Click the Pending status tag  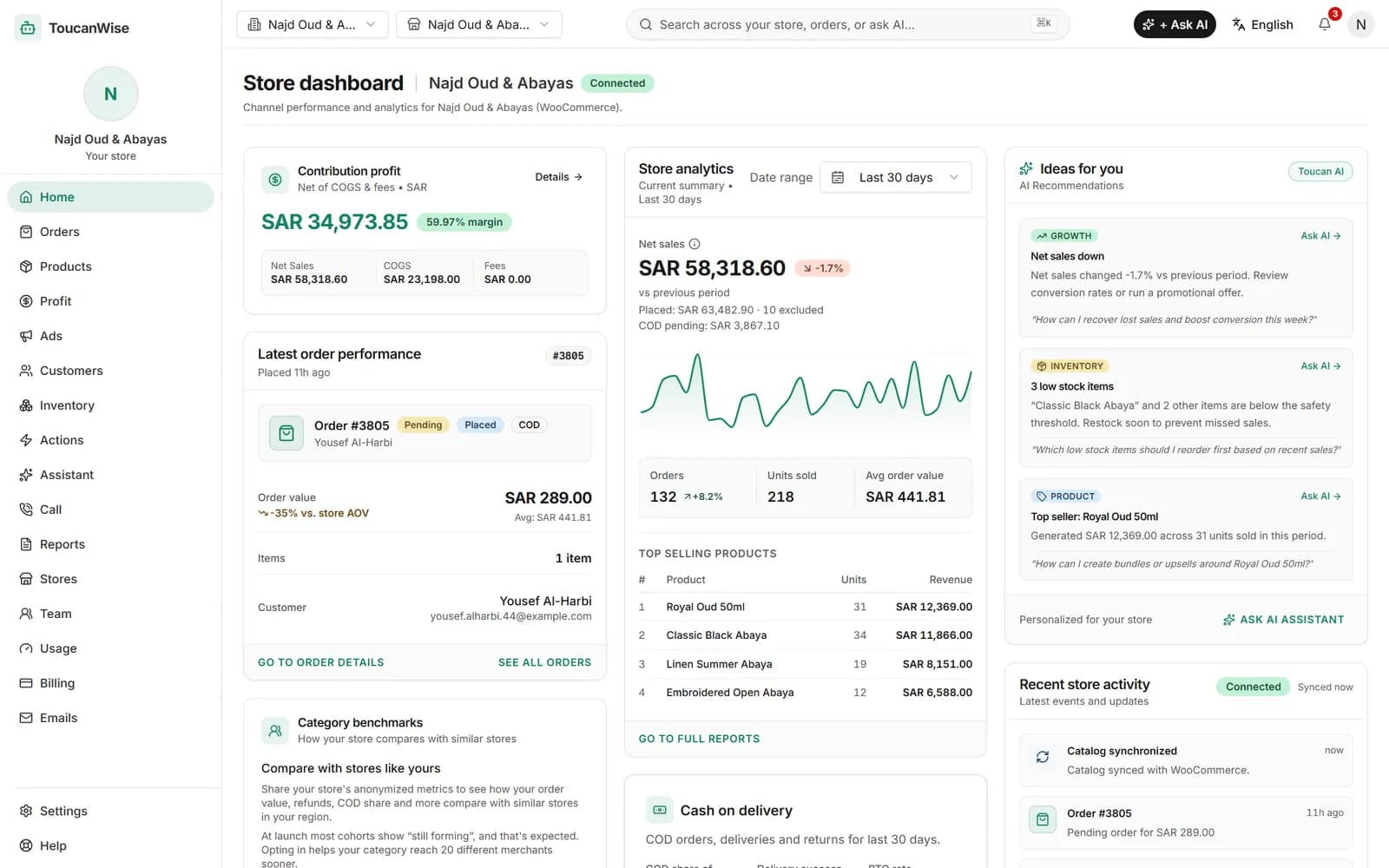pyautogui.click(x=423, y=425)
